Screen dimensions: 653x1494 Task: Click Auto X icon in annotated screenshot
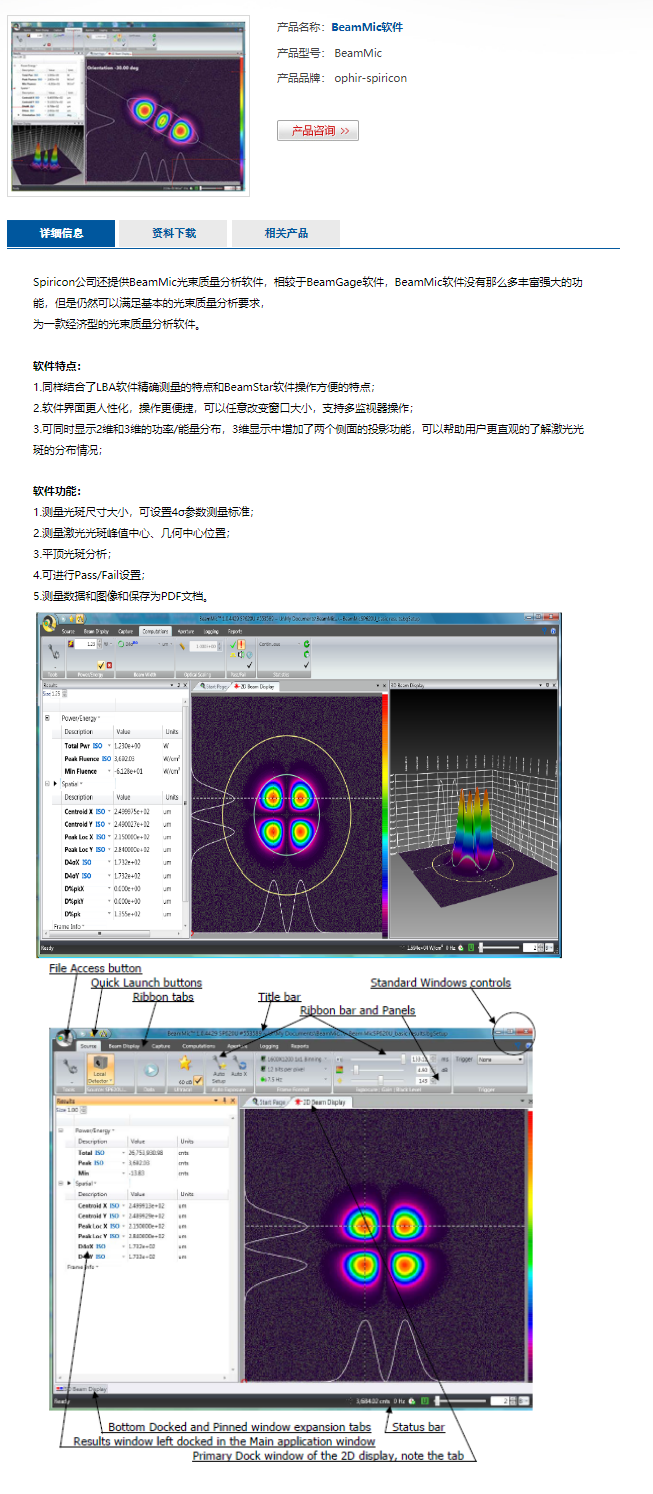(x=241, y=1066)
